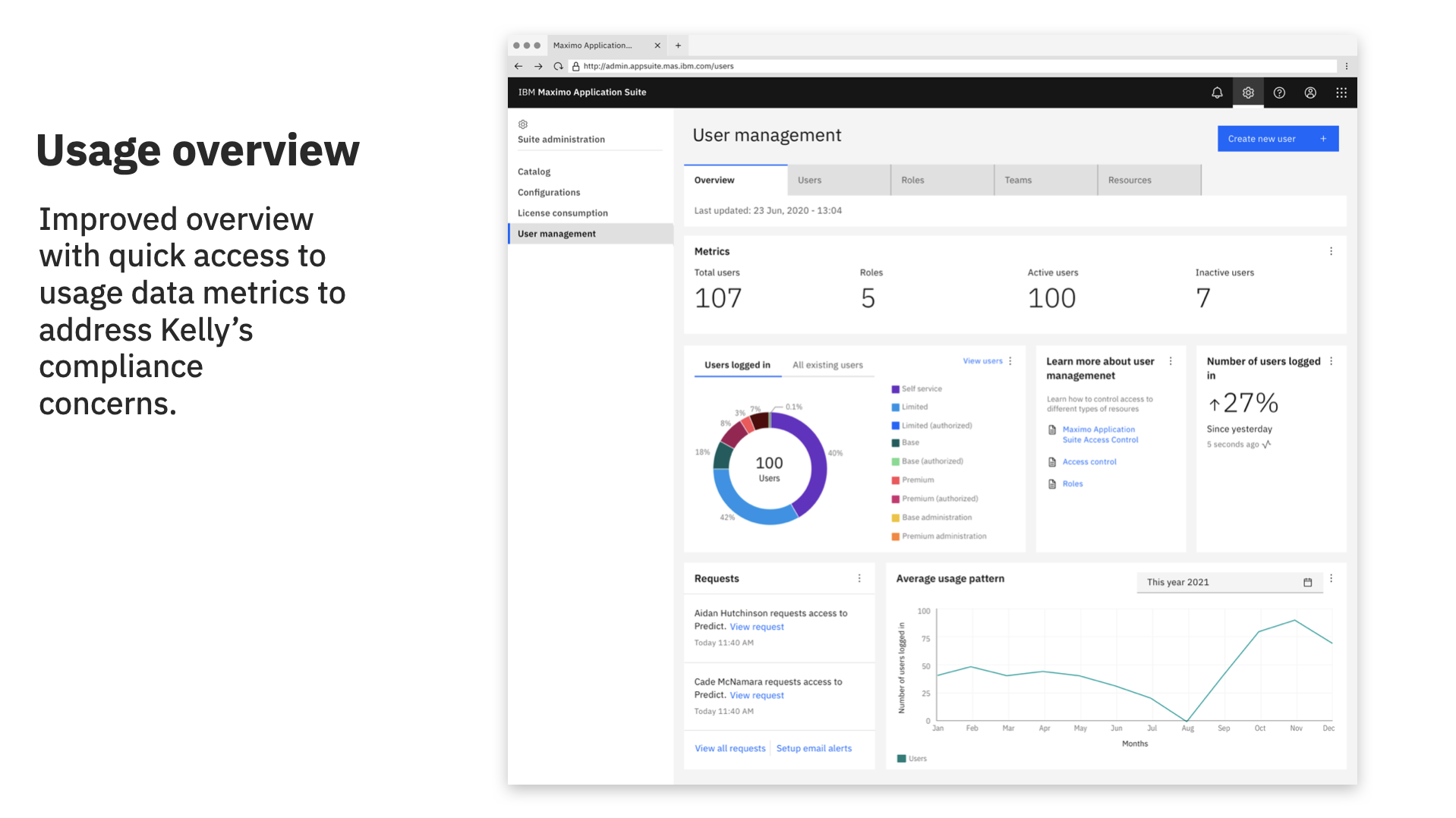Click the View all requests link
Viewport: 1456px width, 818px height.
pyautogui.click(x=730, y=748)
